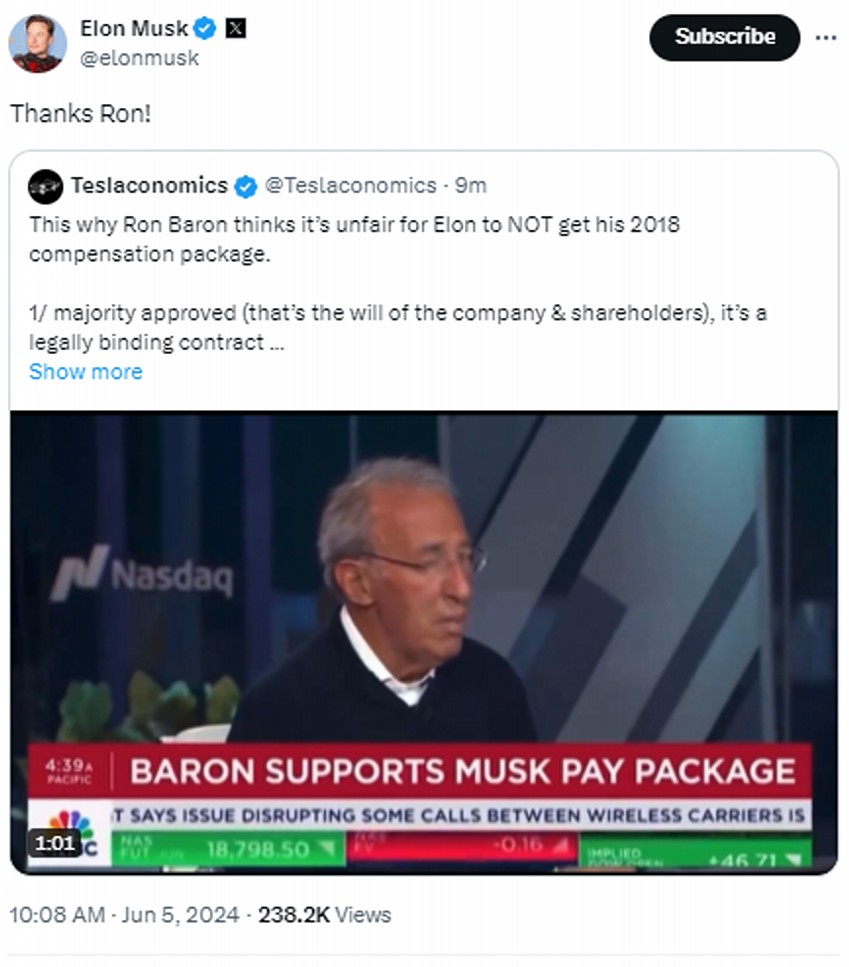
Task: Click the Teslaconomics round profile avatar
Action: click(x=45, y=186)
